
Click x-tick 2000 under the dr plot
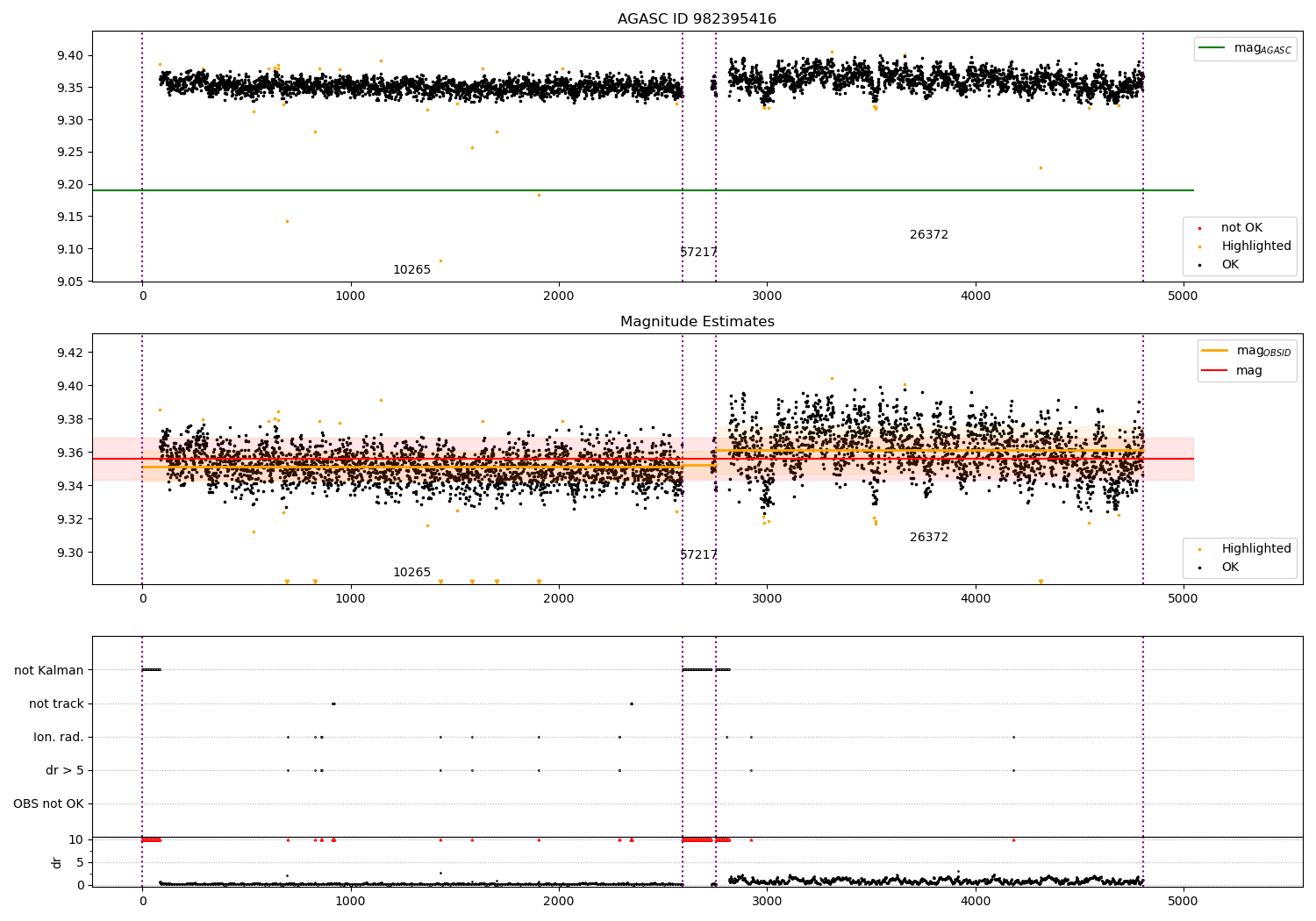coord(559,901)
